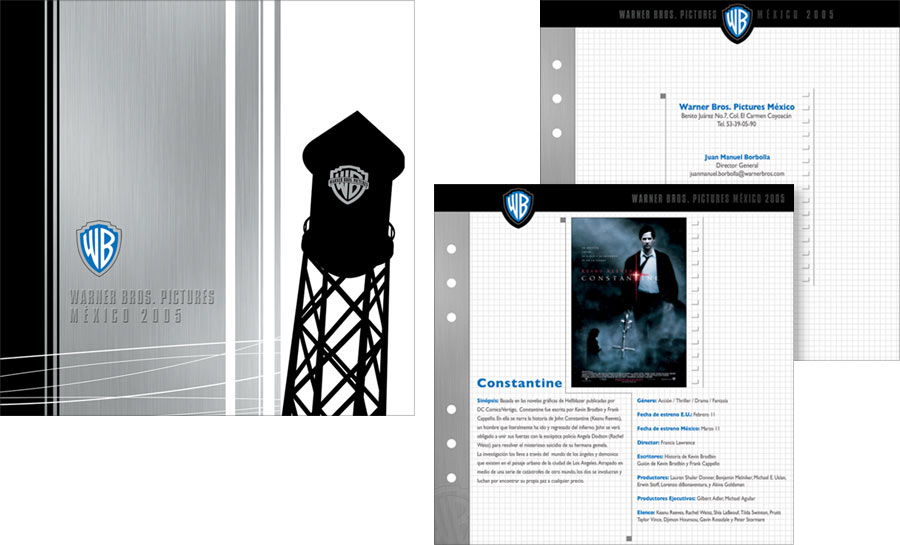The height and width of the screenshot is (545, 900).
Task: Click the WB shield in the contact page header
Action: click(x=737, y=23)
